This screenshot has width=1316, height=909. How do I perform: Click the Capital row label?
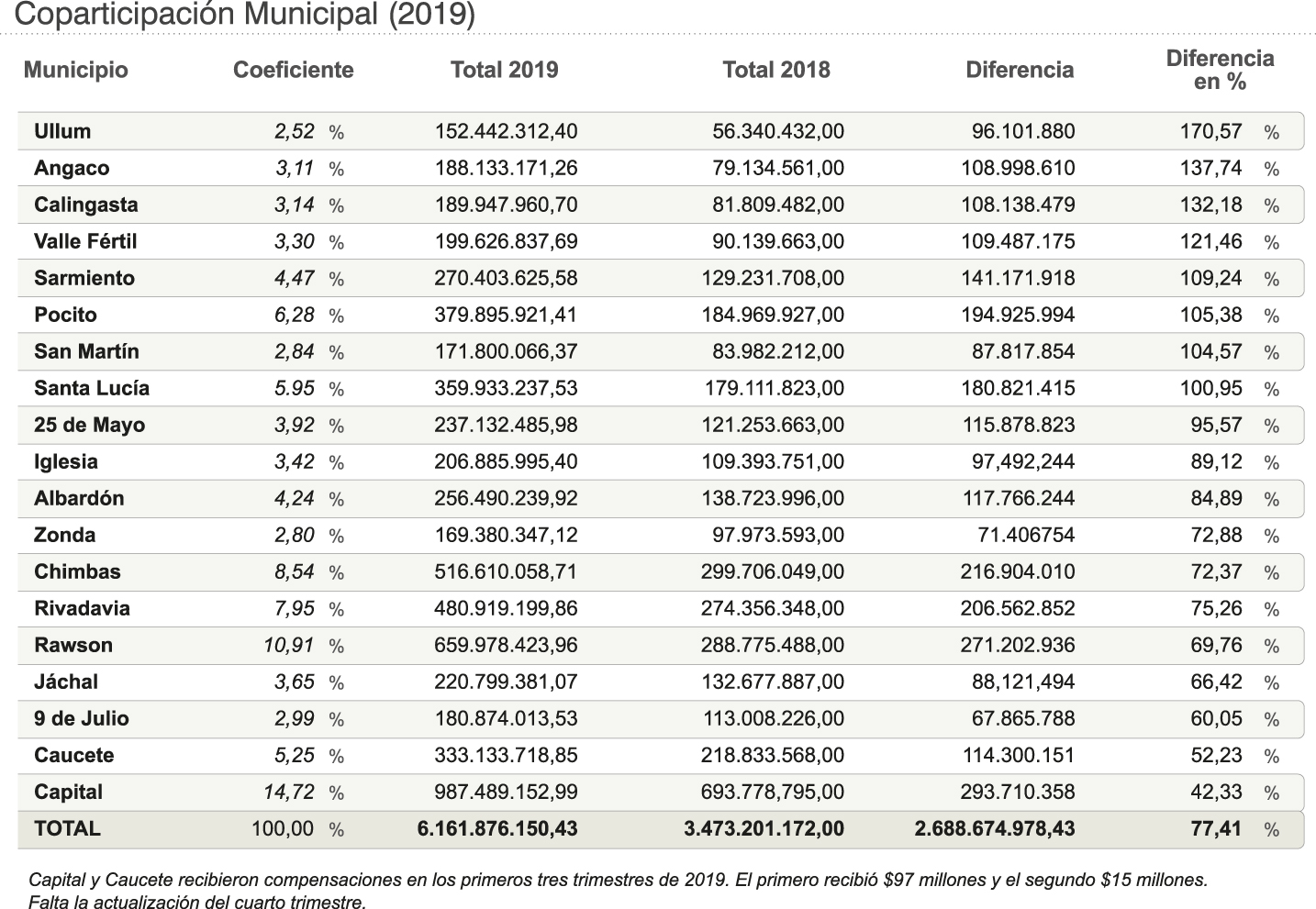pos(68,792)
